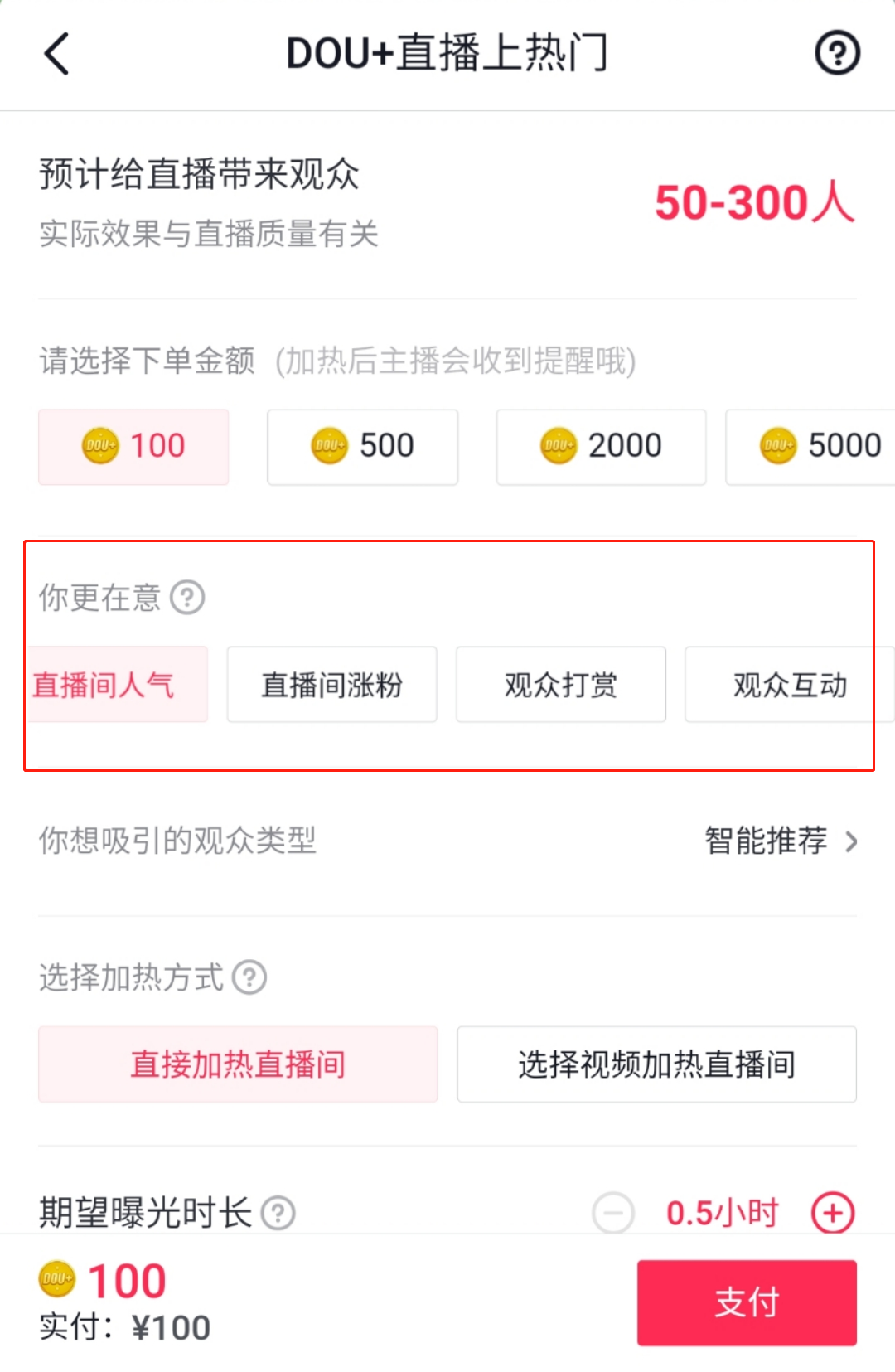Click the 0.5小时 duration value
895x1372 pixels.
pyautogui.click(x=721, y=1213)
